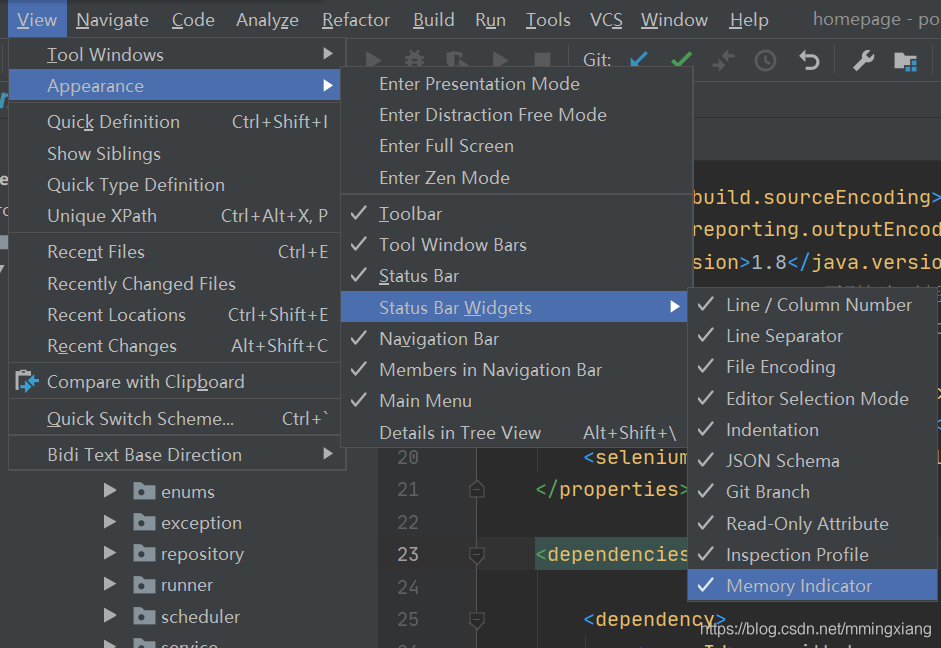Toggle Line Separator widget

pyautogui.click(x=813, y=335)
